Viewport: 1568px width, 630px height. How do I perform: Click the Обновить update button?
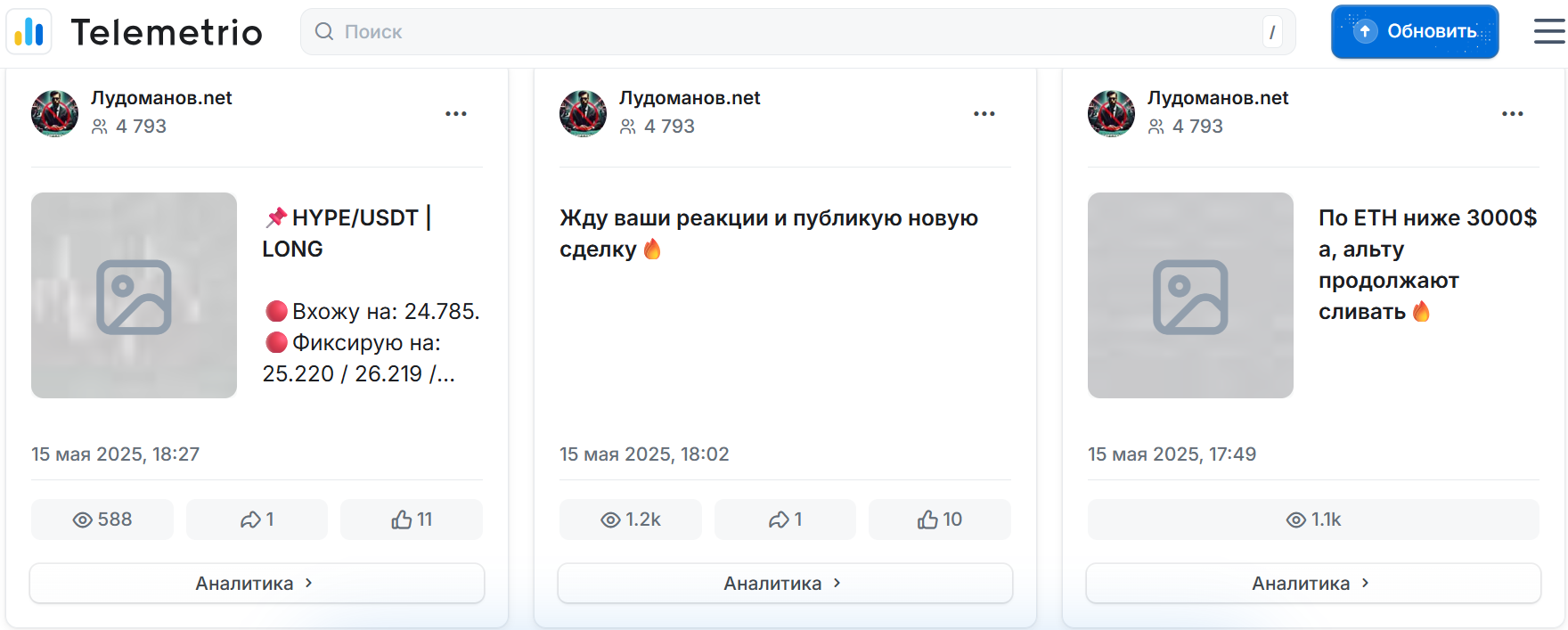coord(1415,32)
